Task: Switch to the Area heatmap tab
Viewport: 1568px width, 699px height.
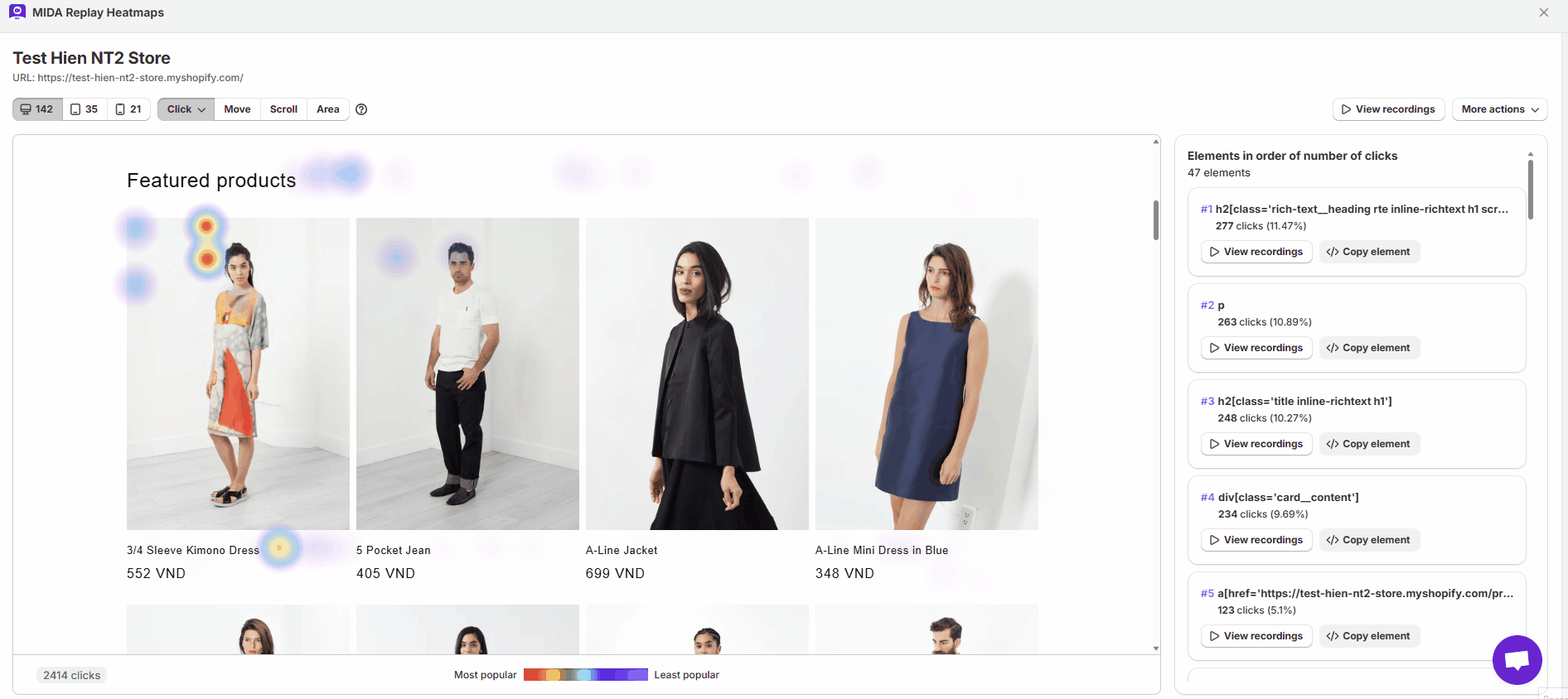Action: [x=327, y=109]
